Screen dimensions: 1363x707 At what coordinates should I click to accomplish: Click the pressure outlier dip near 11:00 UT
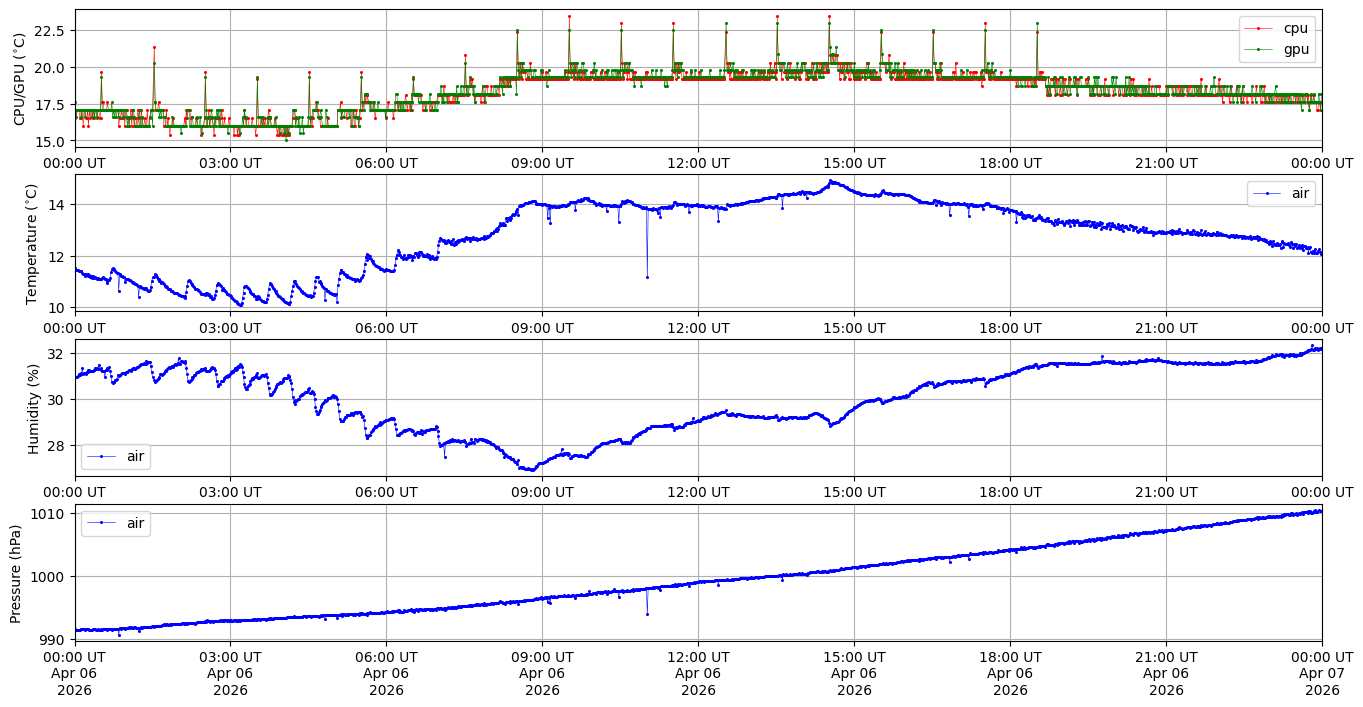[x=647, y=614]
